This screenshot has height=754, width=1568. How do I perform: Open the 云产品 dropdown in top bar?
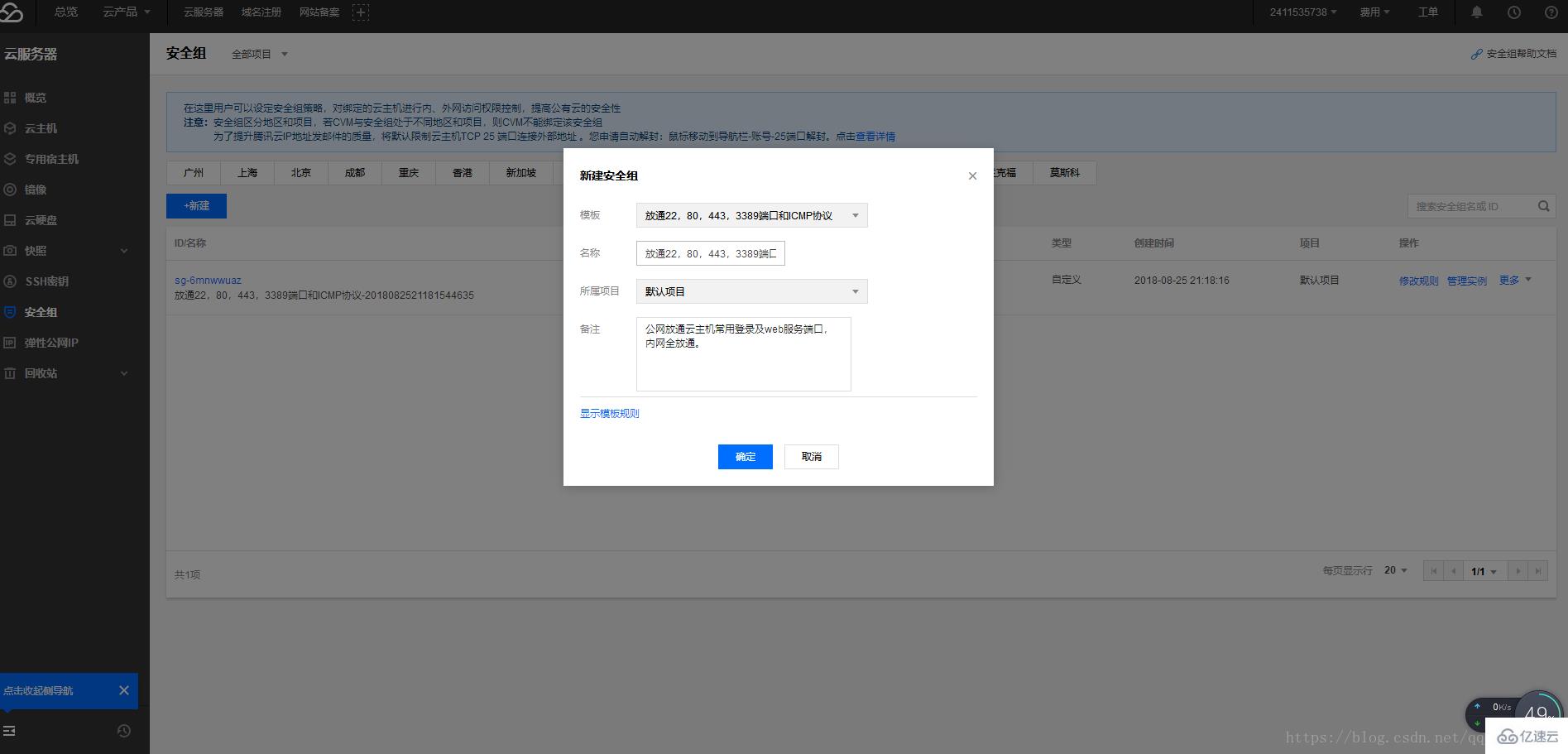coord(127,12)
